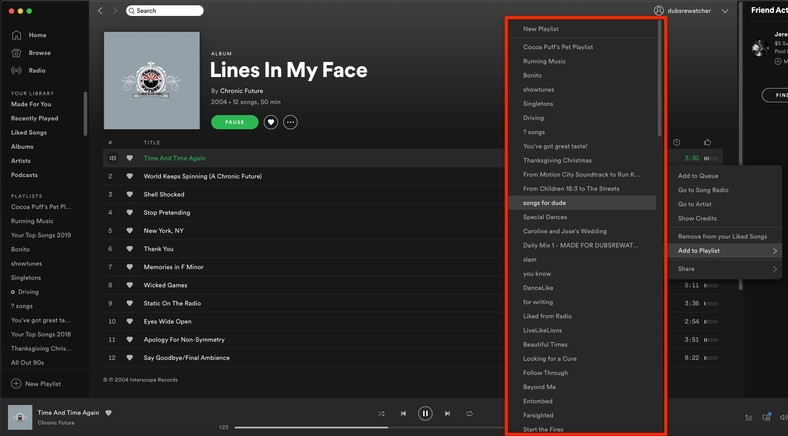Open the play queue icon

(749, 417)
